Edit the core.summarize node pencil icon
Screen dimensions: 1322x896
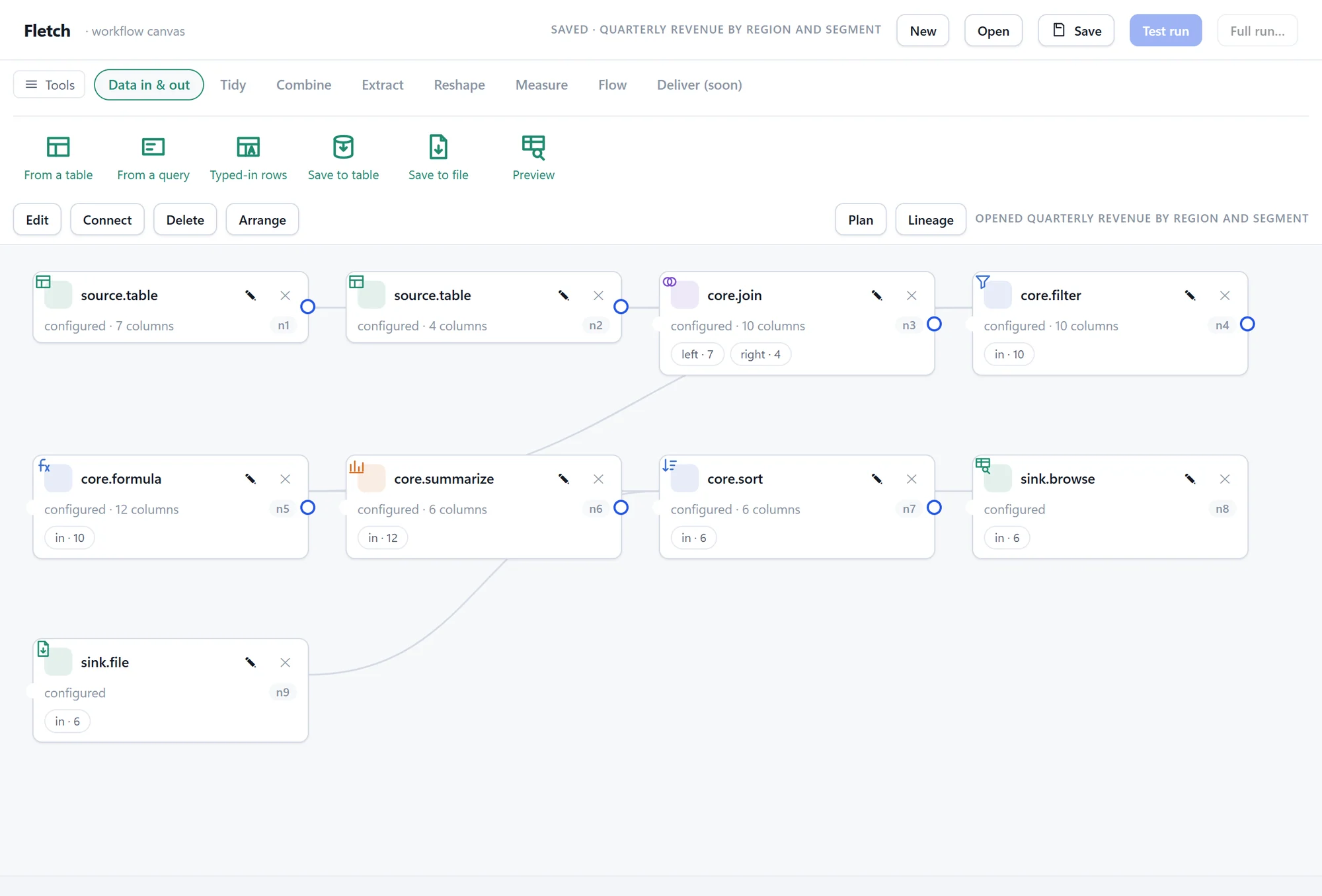(563, 479)
